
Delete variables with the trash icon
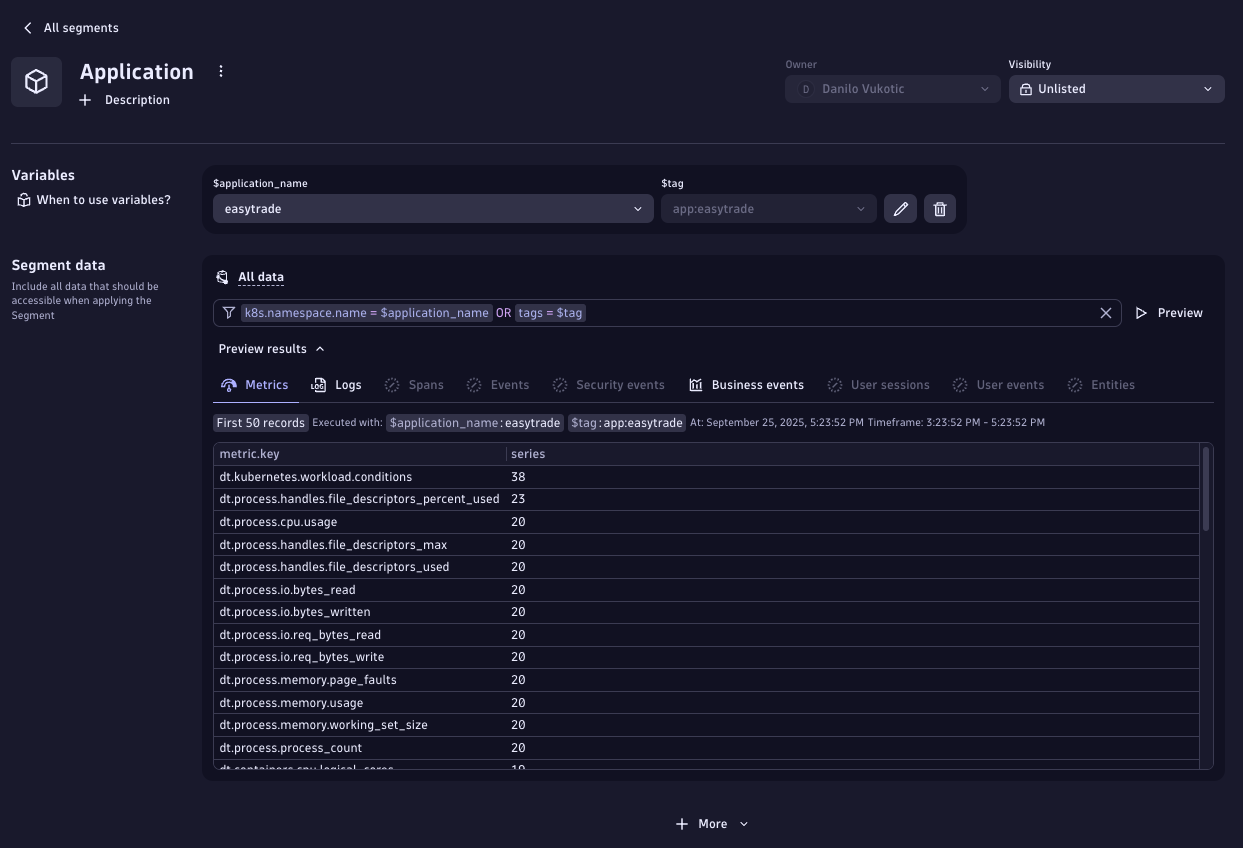pos(939,209)
